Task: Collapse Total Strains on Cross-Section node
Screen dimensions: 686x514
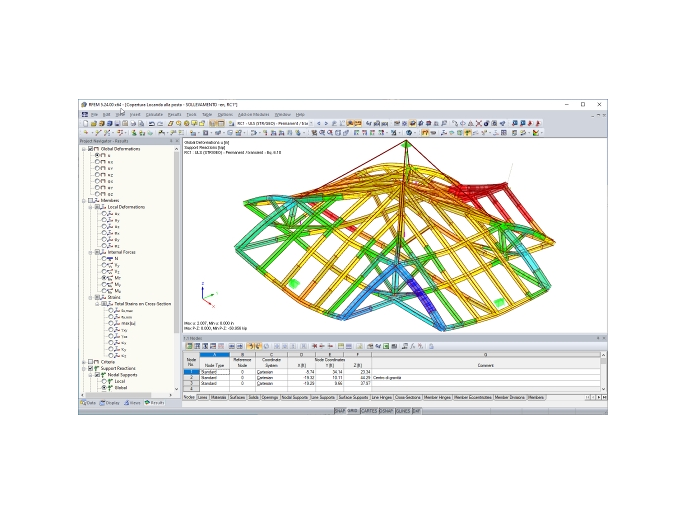Action: click(97, 304)
